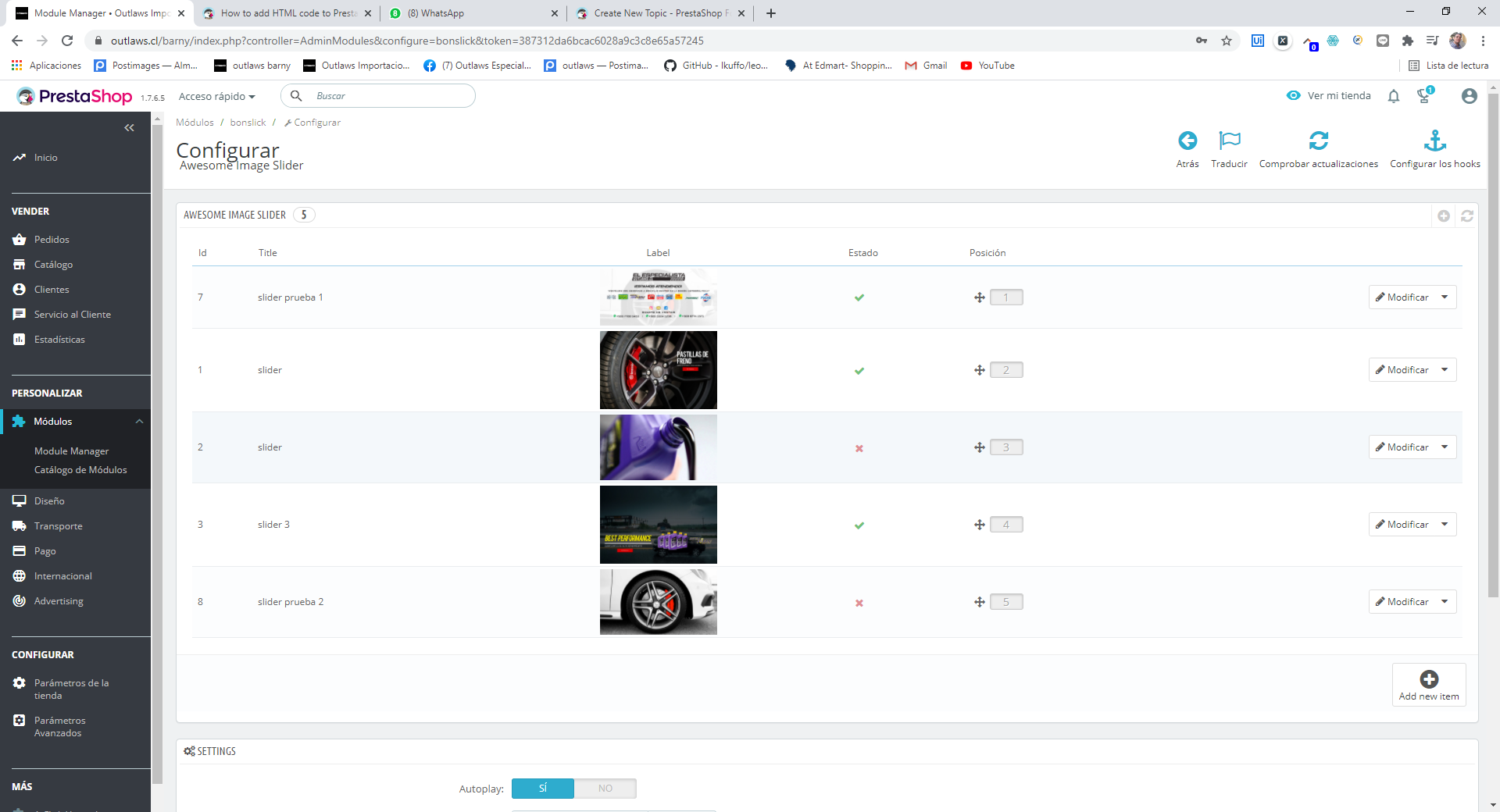Click the purple oil bottle slider thumbnail
This screenshot has width=1500, height=812.
(x=659, y=447)
